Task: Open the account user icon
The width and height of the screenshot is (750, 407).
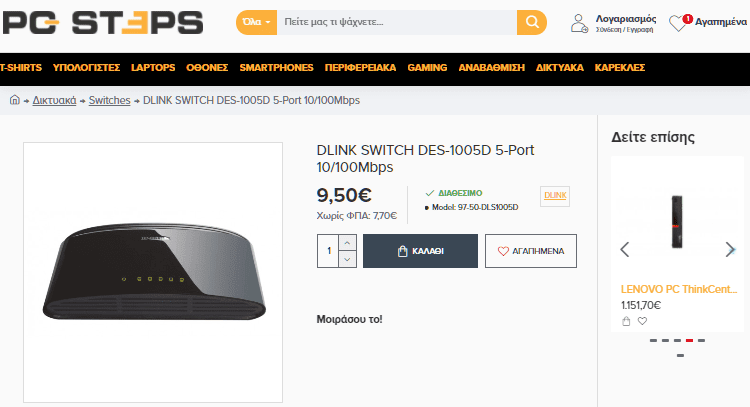Action: [579, 23]
